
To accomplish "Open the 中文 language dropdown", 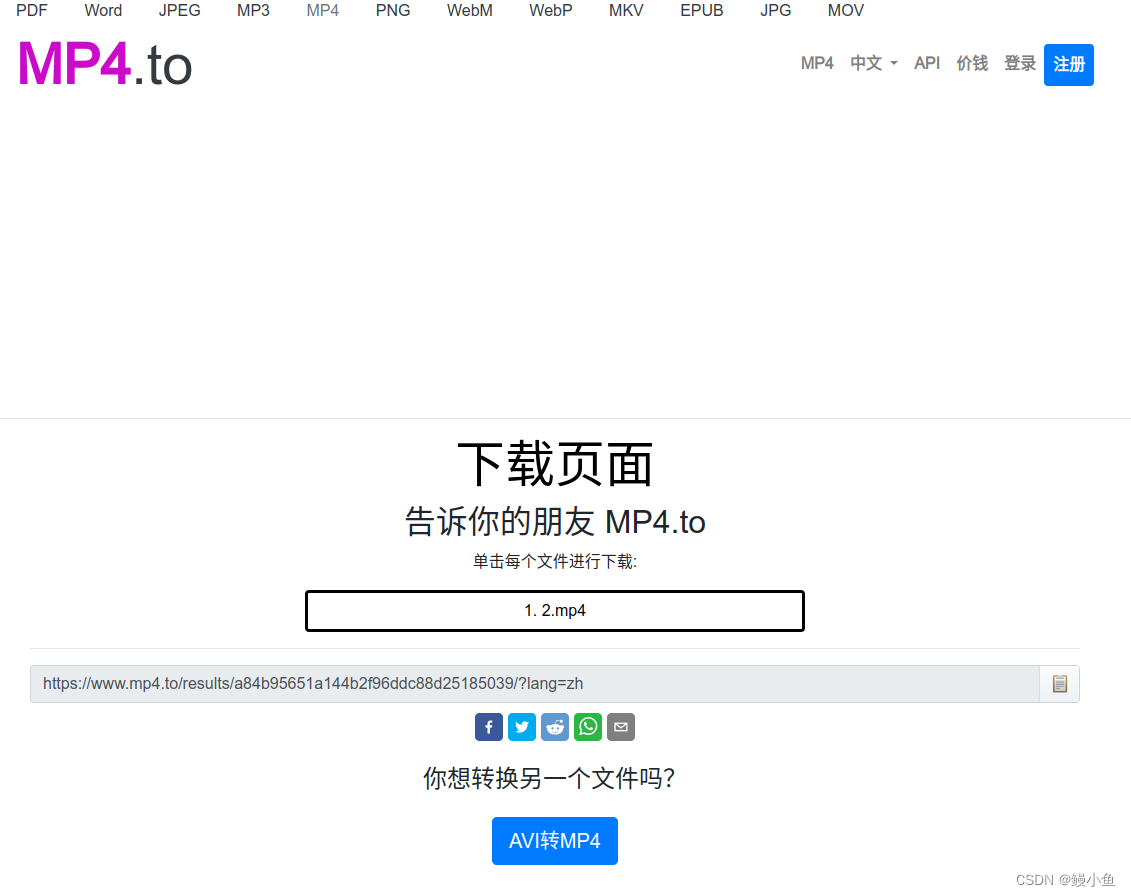I will point(873,63).
